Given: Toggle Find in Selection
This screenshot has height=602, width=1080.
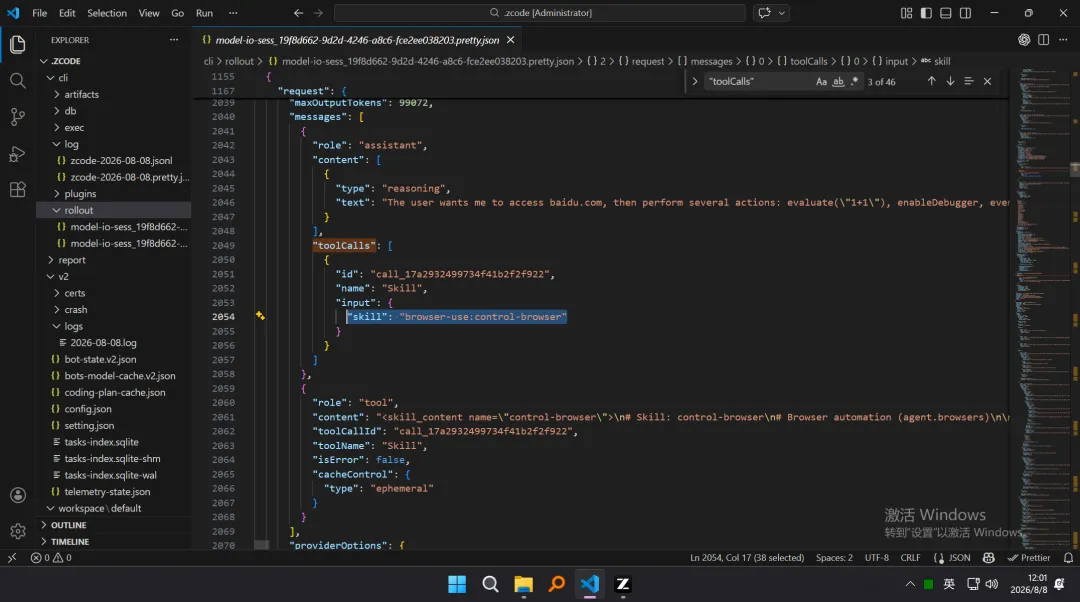Looking at the screenshot, I should (x=968, y=81).
